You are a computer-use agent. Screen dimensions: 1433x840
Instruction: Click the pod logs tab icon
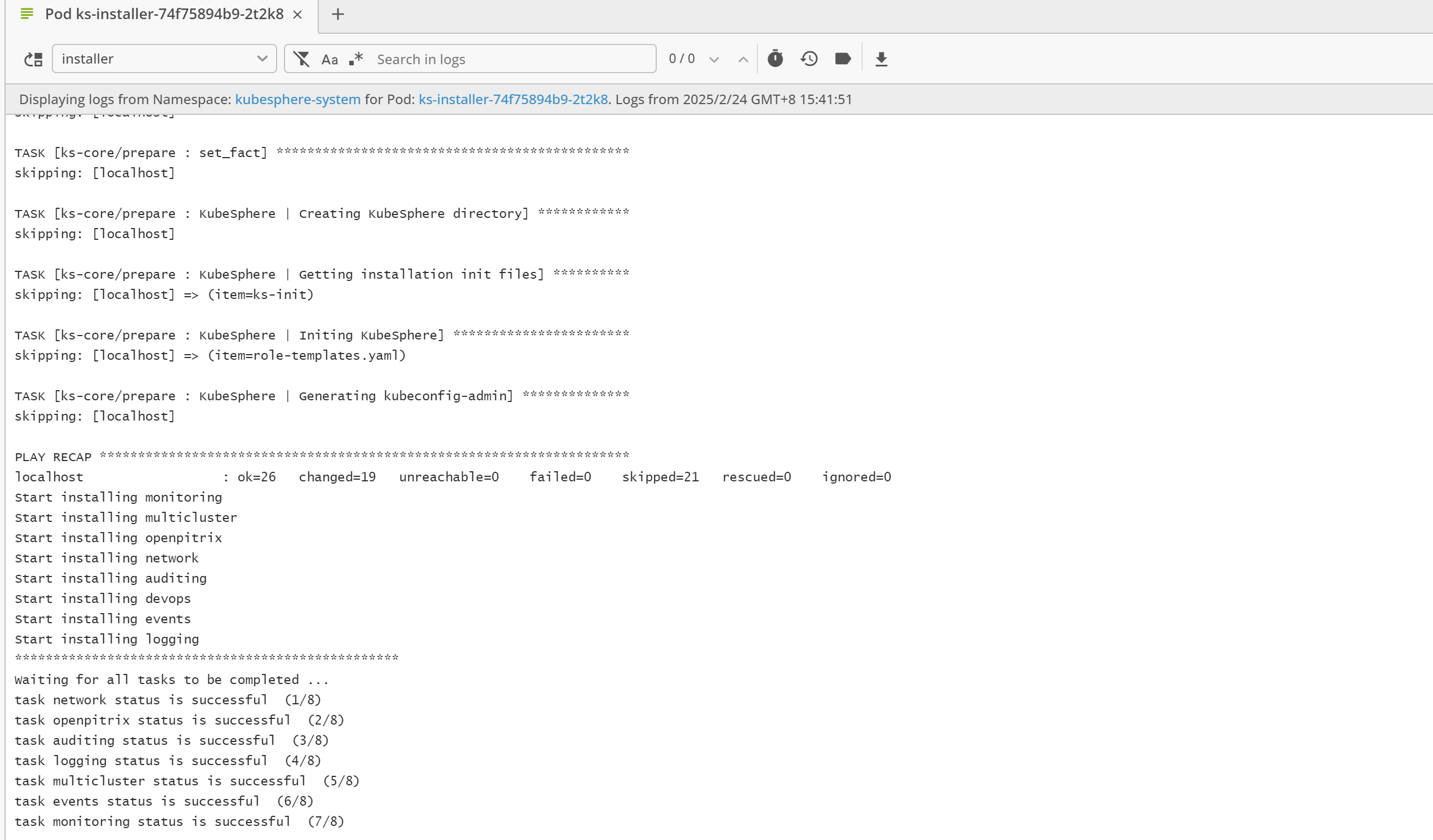coord(26,14)
